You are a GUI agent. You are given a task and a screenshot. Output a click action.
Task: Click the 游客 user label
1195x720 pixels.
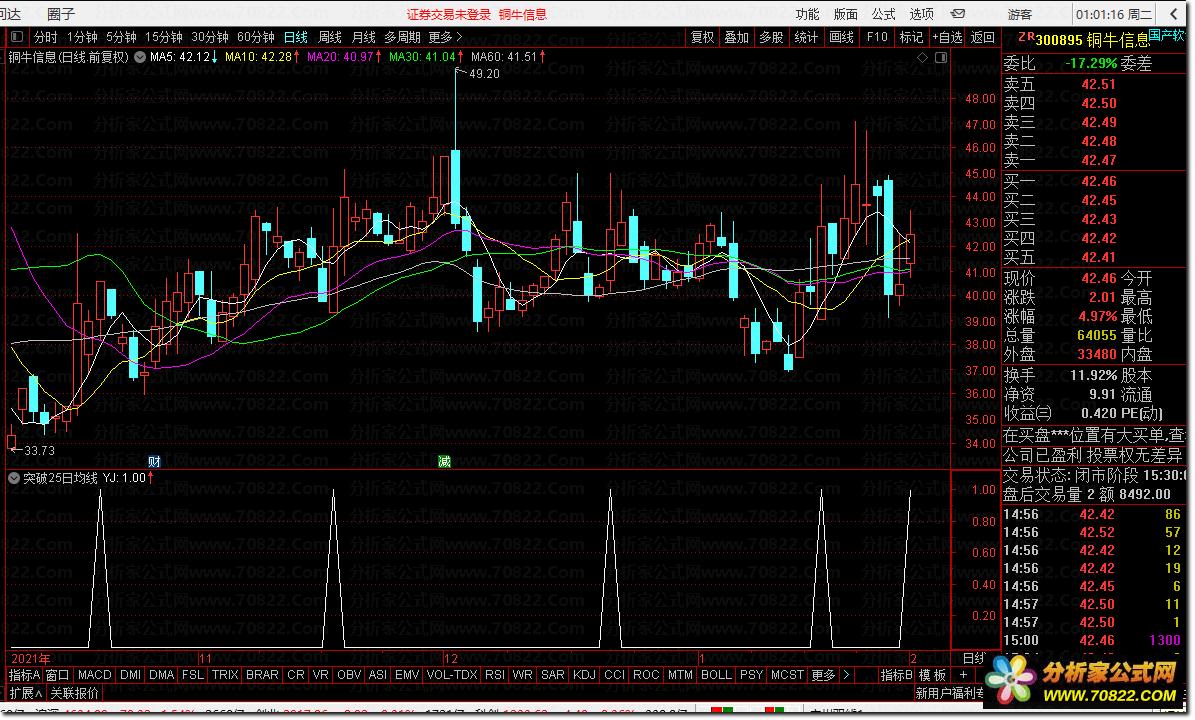(x=1020, y=14)
